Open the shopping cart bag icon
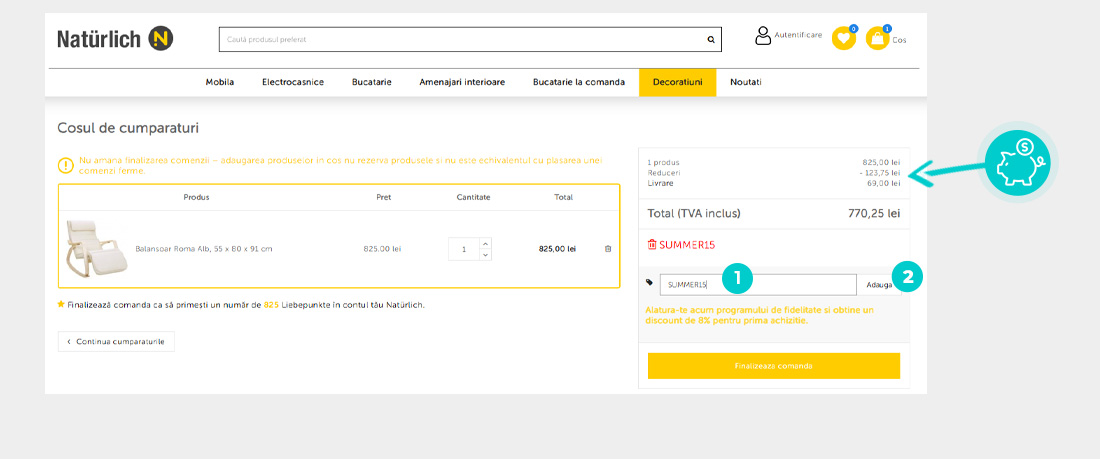 click(878, 39)
